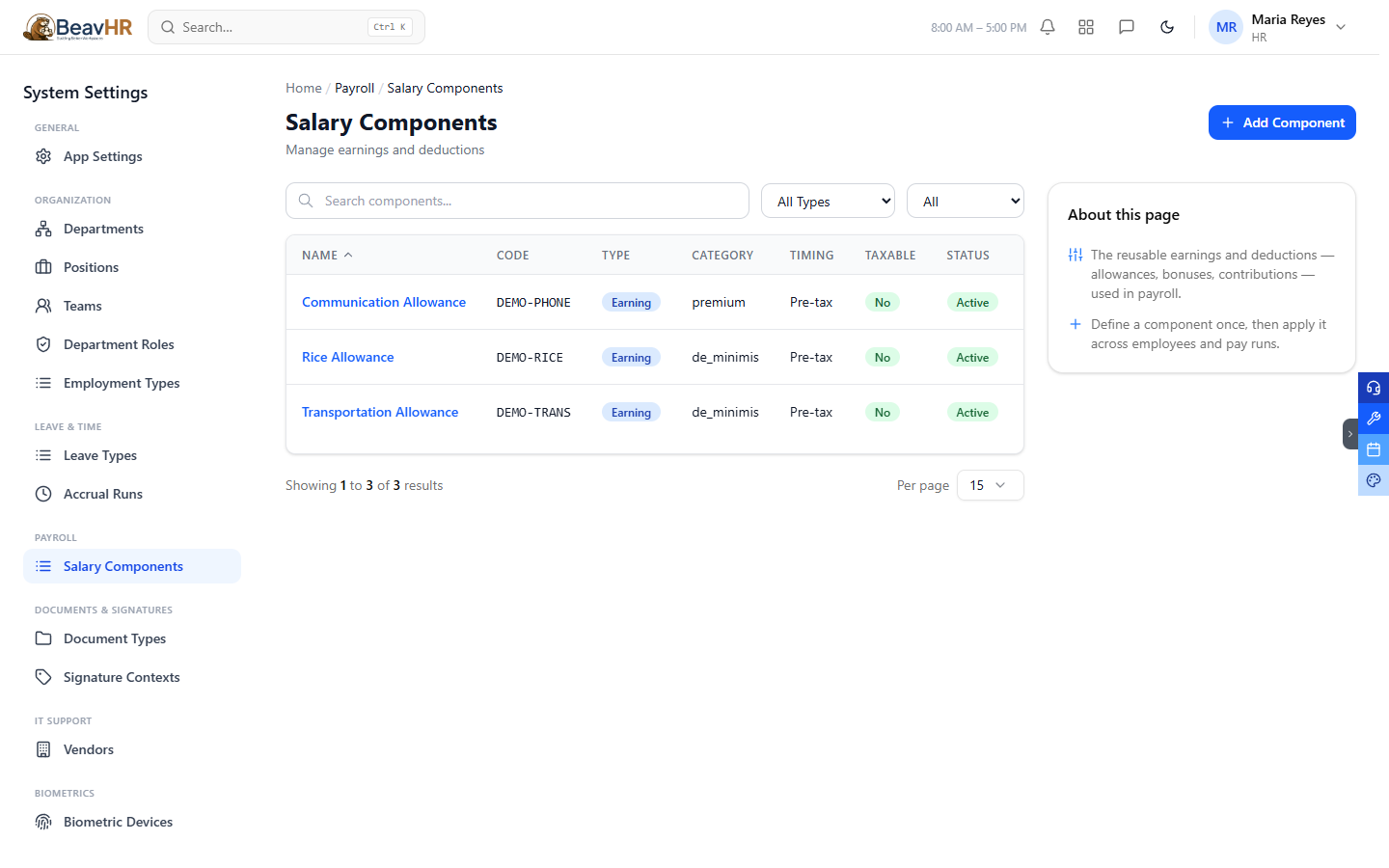
Task: Open the notifications bell
Action: [x=1048, y=27]
